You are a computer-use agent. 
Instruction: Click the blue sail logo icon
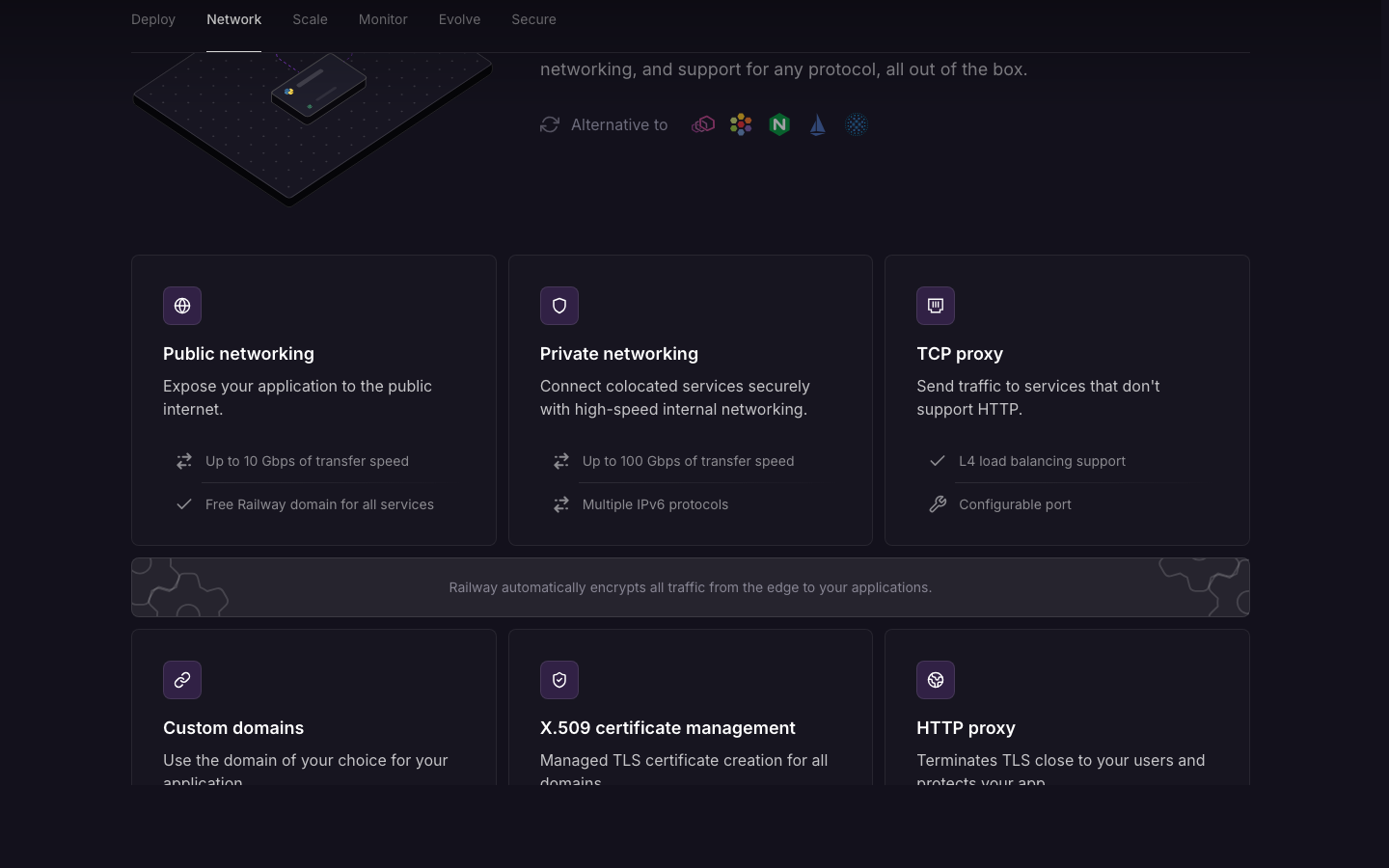(x=818, y=124)
